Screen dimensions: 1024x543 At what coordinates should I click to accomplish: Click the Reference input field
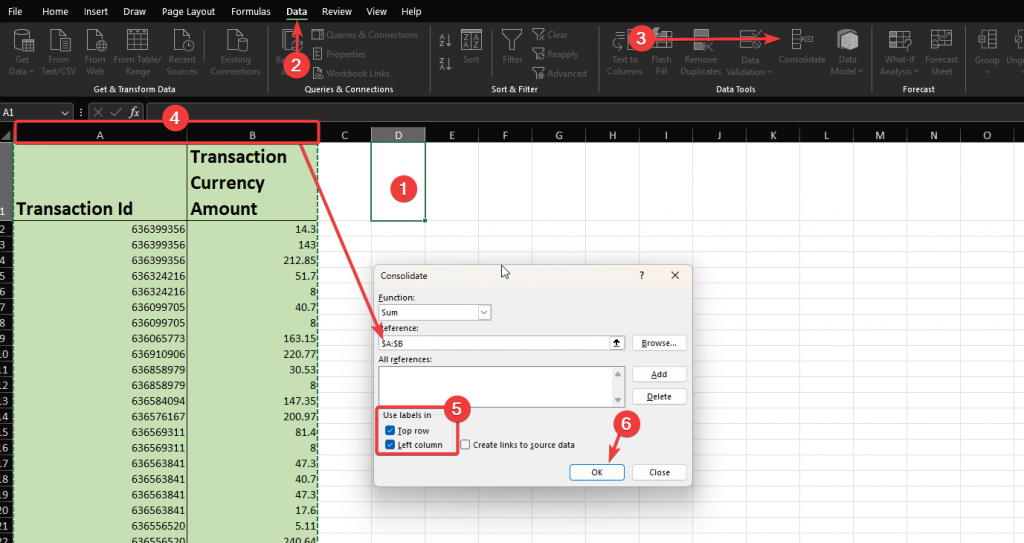tap(493, 343)
